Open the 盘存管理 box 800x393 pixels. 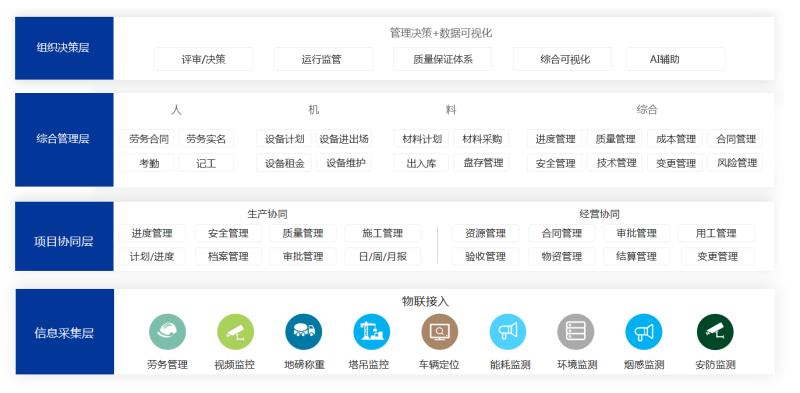[x=481, y=163]
